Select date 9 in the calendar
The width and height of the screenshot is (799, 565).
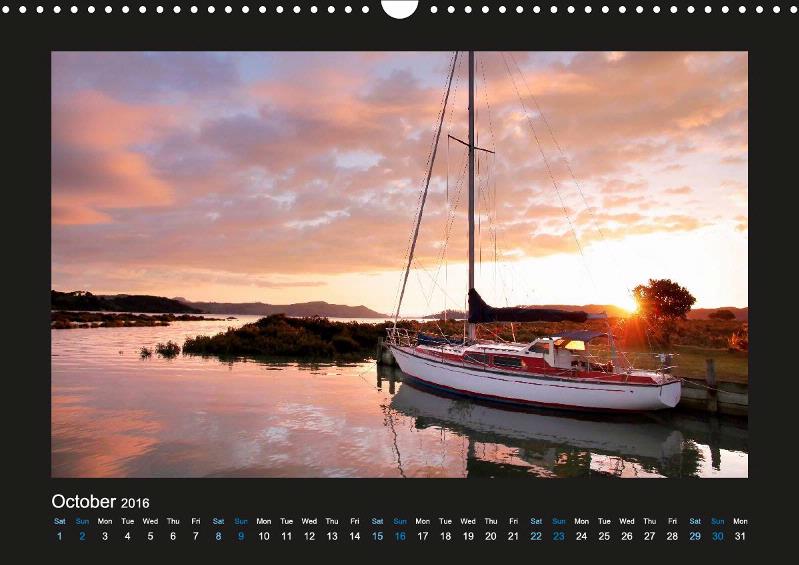[x=241, y=536]
